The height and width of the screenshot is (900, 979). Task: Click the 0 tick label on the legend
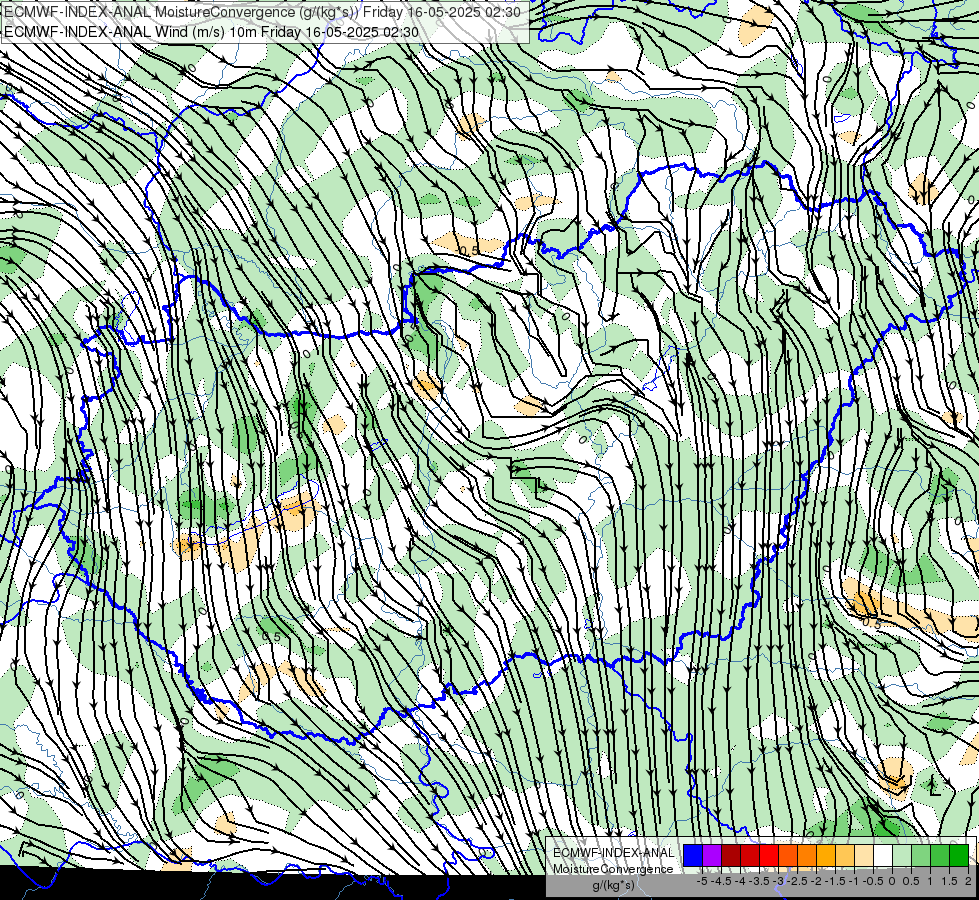pos(892,881)
